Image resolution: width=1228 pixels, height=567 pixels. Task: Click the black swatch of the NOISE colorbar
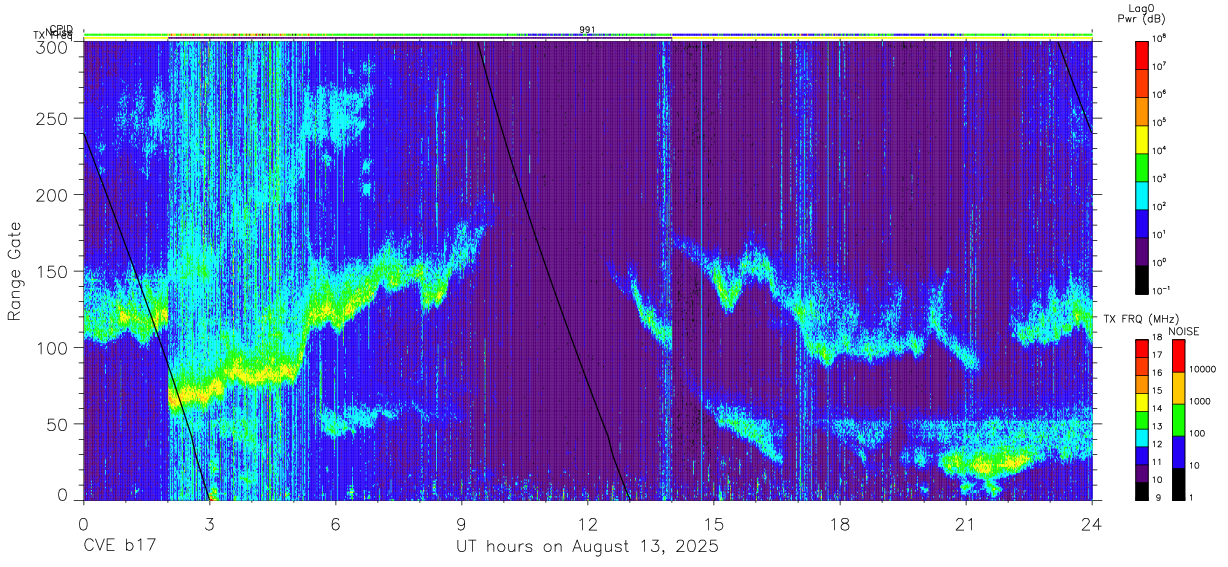pos(1178,483)
